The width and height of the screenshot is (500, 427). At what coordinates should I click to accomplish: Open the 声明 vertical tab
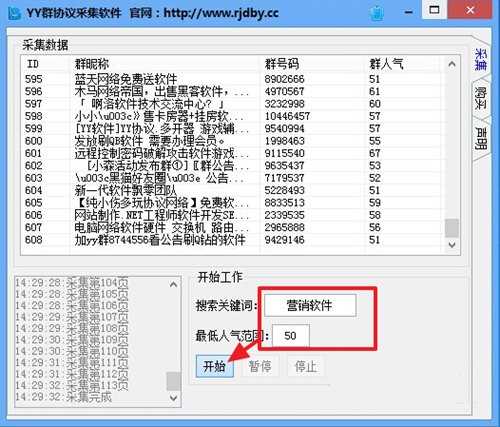coord(481,138)
